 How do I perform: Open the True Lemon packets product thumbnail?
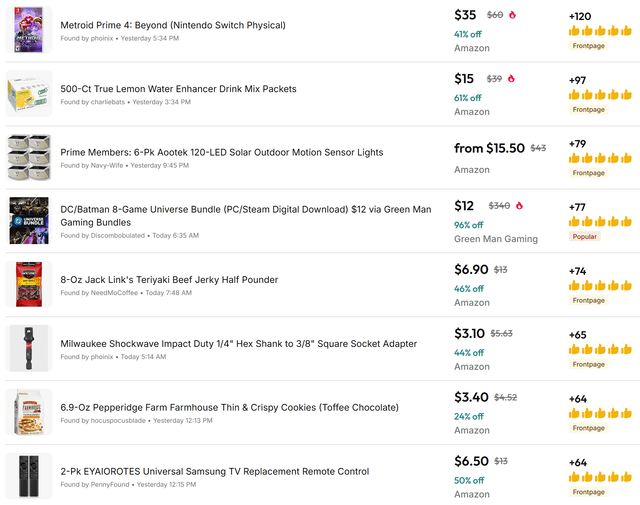tap(29, 93)
